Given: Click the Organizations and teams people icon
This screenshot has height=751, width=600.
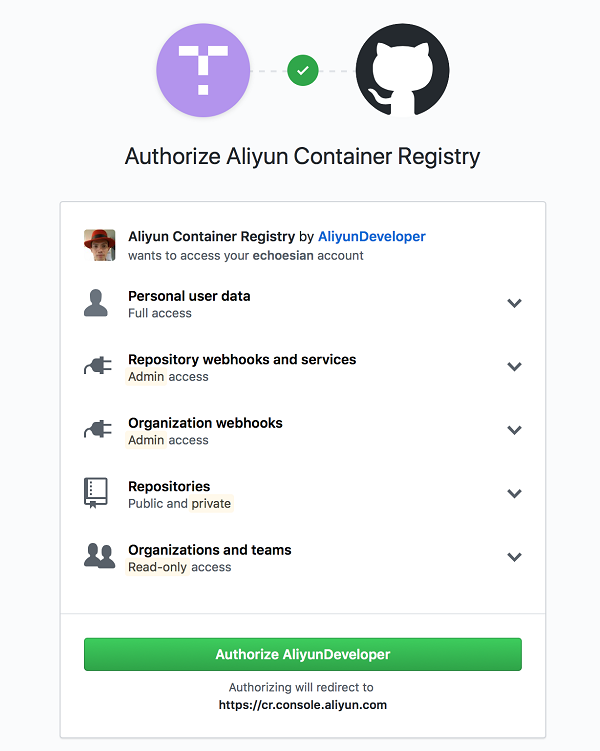Looking at the screenshot, I should (99, 557).
